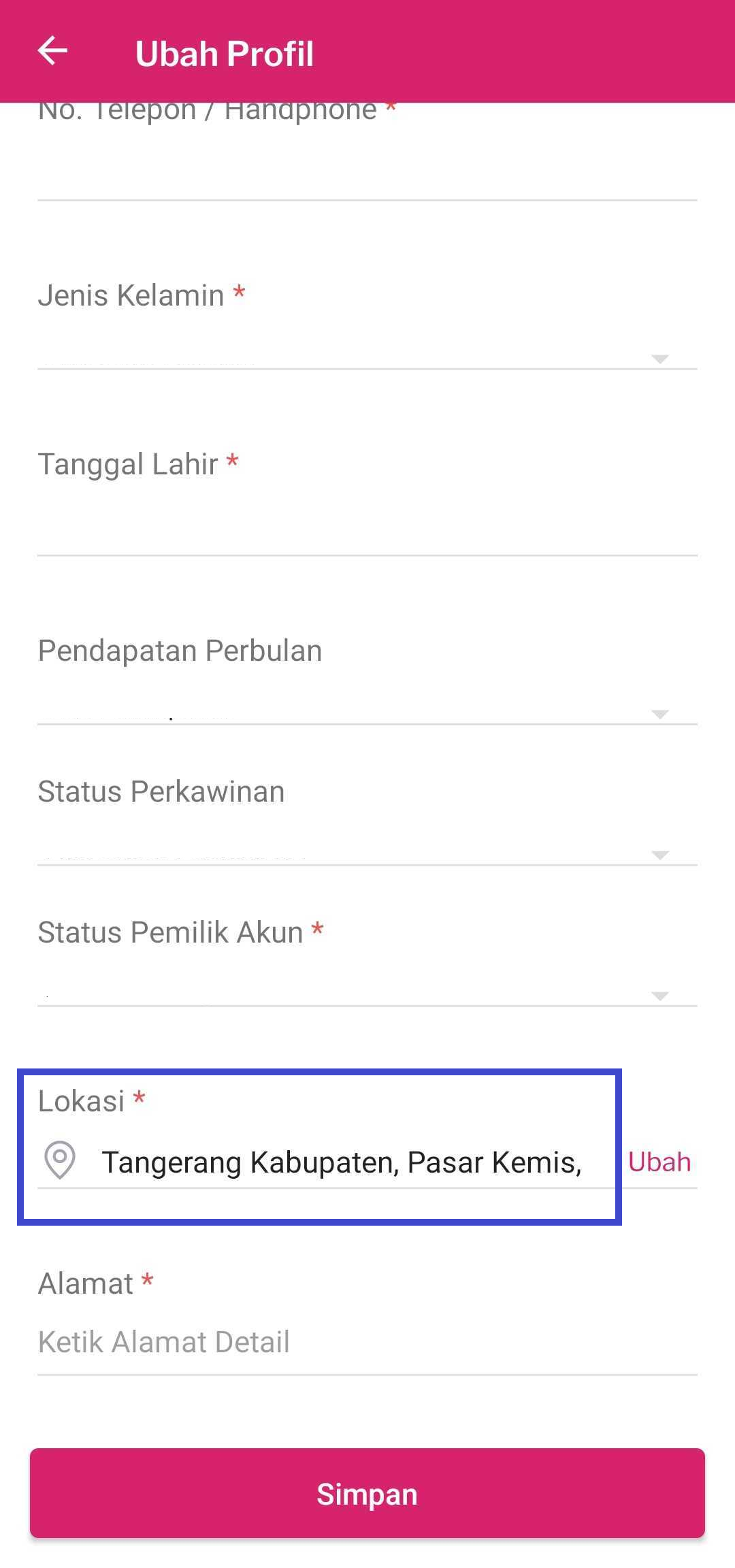Click the Jenis Kelamin label
Image resolution: width=735 pixels, height=1568 pixels.
click(131, 296)
